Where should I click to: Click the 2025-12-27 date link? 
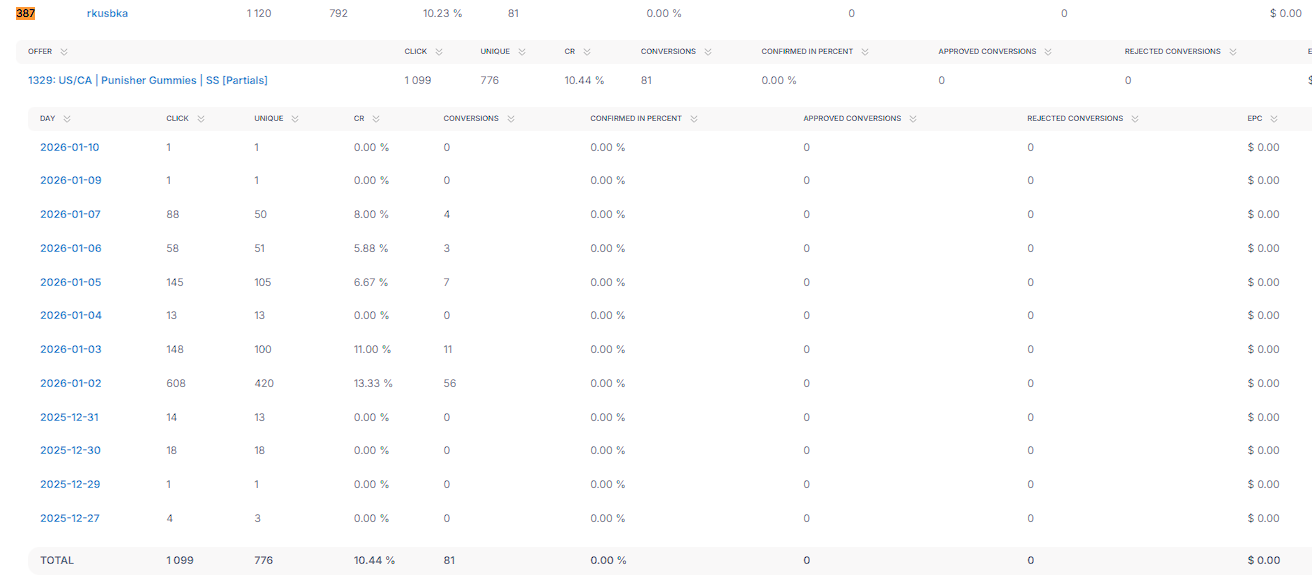[x=70, y=518]
